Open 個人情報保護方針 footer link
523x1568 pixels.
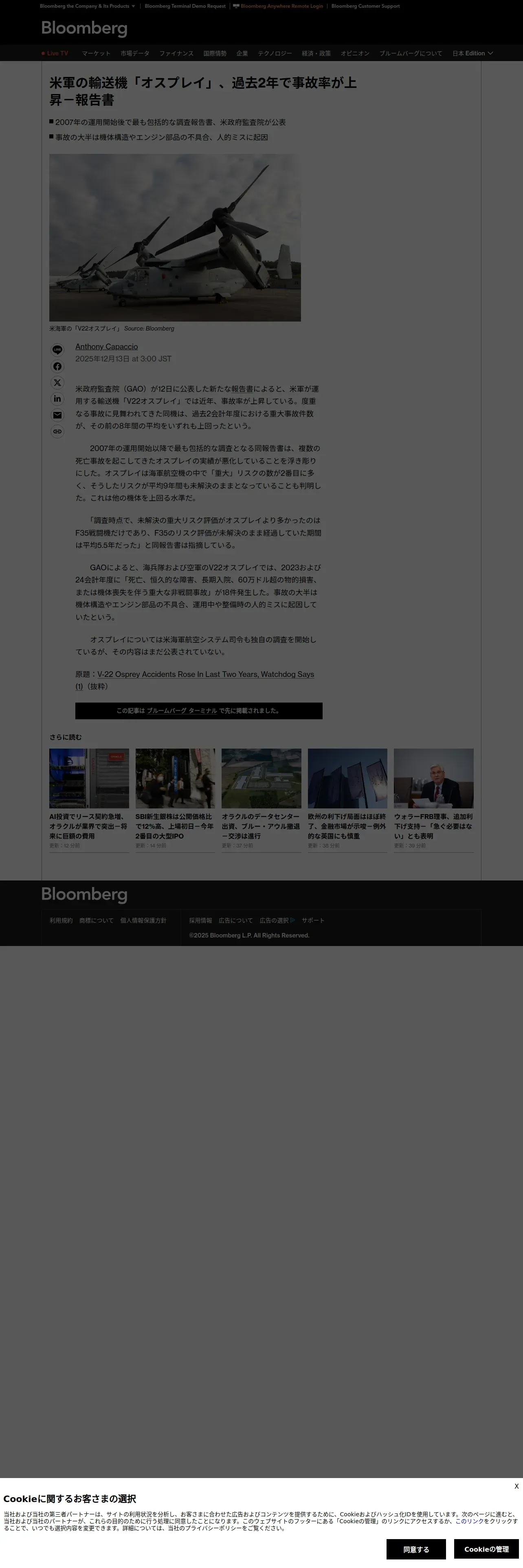point(143,920)
